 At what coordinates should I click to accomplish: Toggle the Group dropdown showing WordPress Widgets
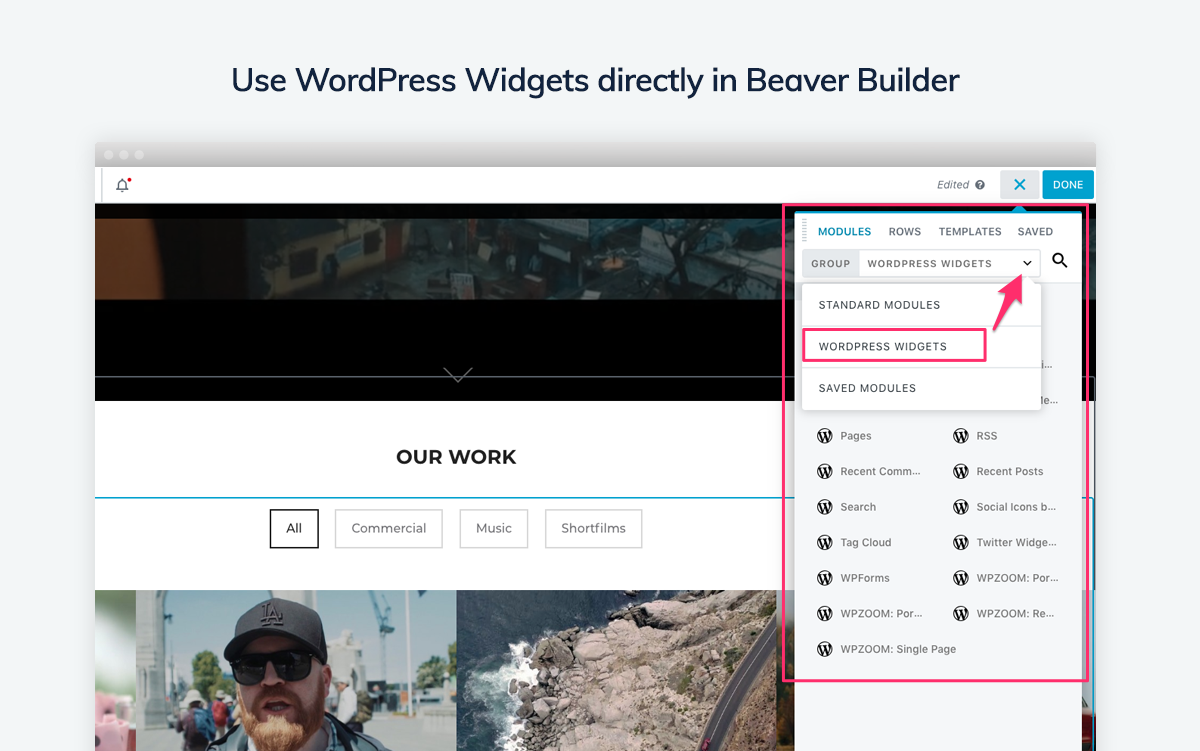click(x=921, y=263)
